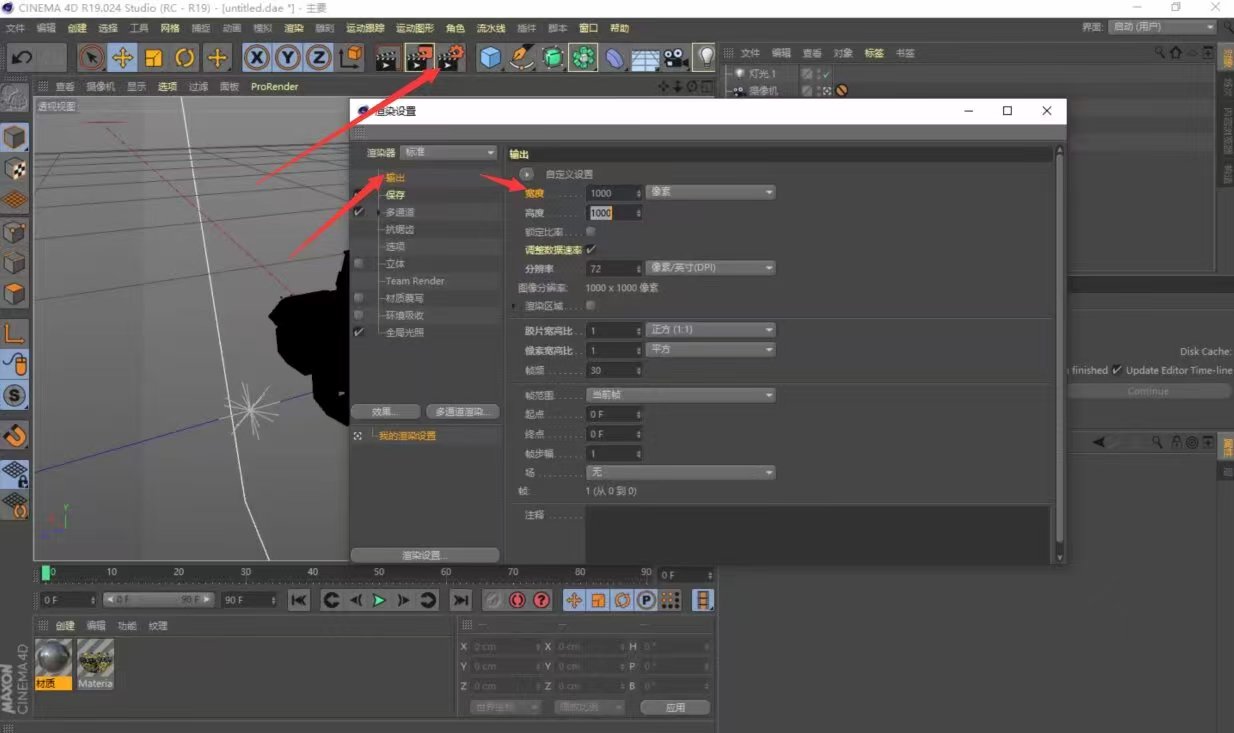1234x733 pixels.
Task: Enable the magnet snap icon in left toolbar
Action: coord(15,436)
